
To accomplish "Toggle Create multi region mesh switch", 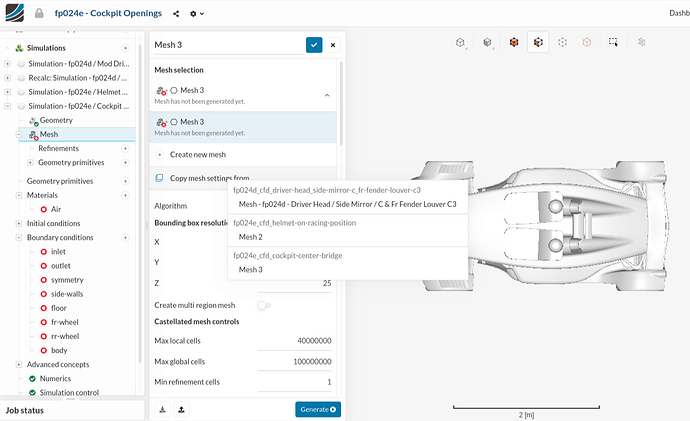I will (x=264, y=305).
